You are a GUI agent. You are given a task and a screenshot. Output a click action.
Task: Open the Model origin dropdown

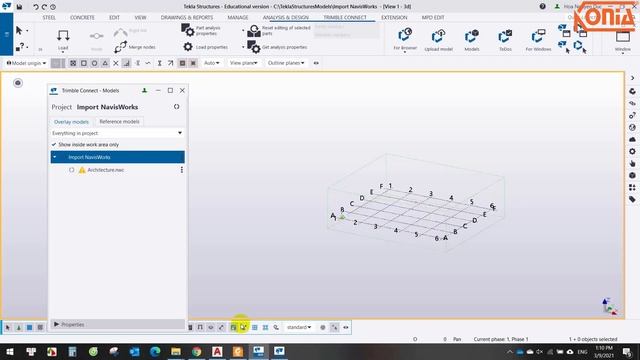click(x=26, y=63)
